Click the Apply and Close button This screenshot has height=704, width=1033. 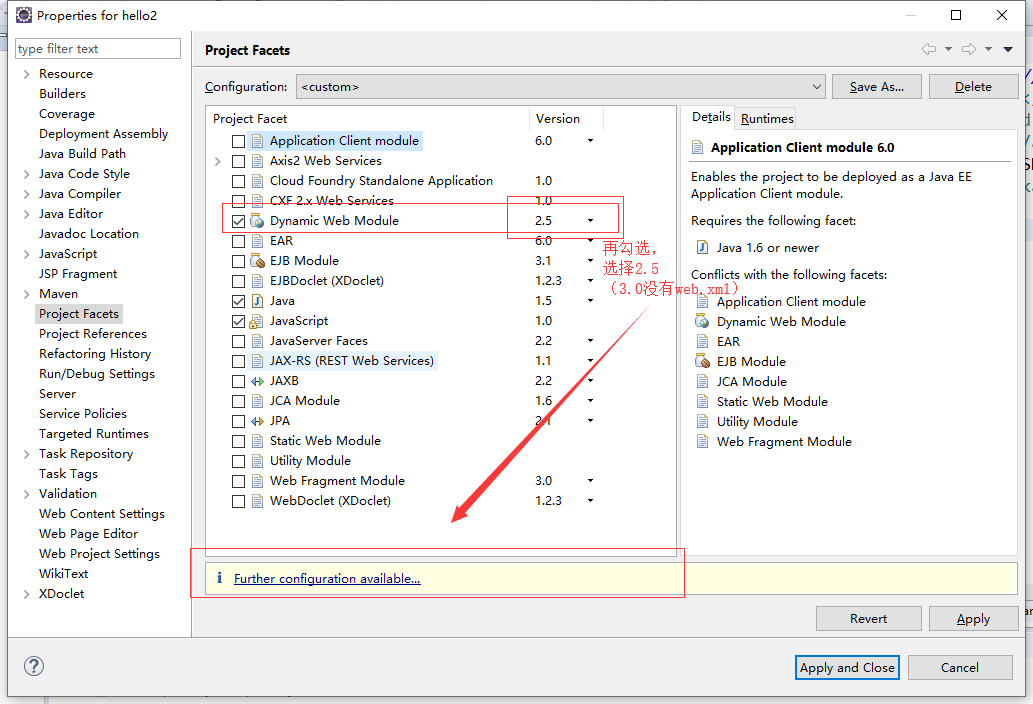point(847,667)
